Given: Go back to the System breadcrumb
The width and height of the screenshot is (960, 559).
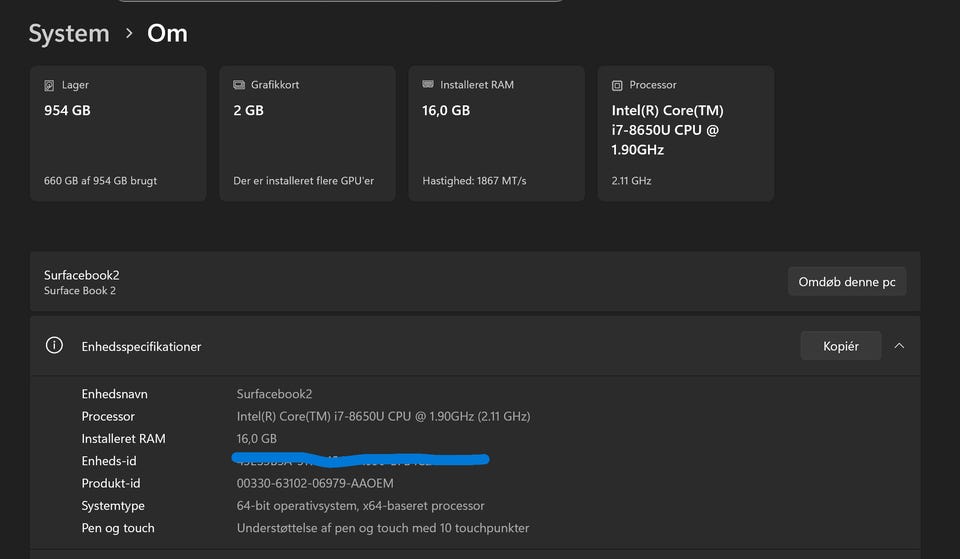Looking at the screenshot, I should (69, 34).
